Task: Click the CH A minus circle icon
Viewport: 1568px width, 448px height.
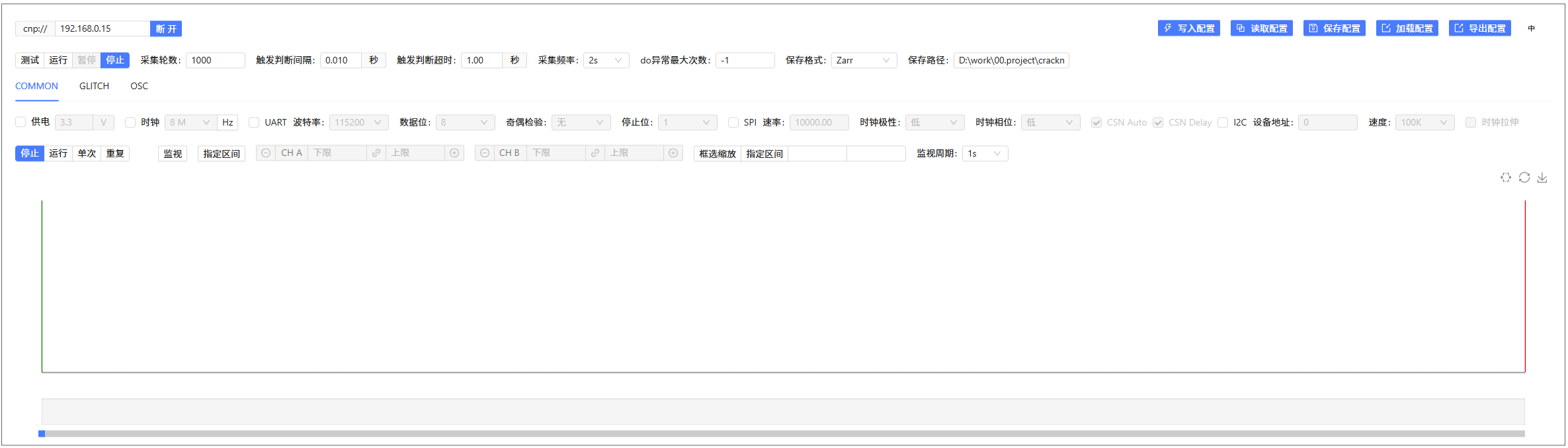Action: tap(266, 153)
